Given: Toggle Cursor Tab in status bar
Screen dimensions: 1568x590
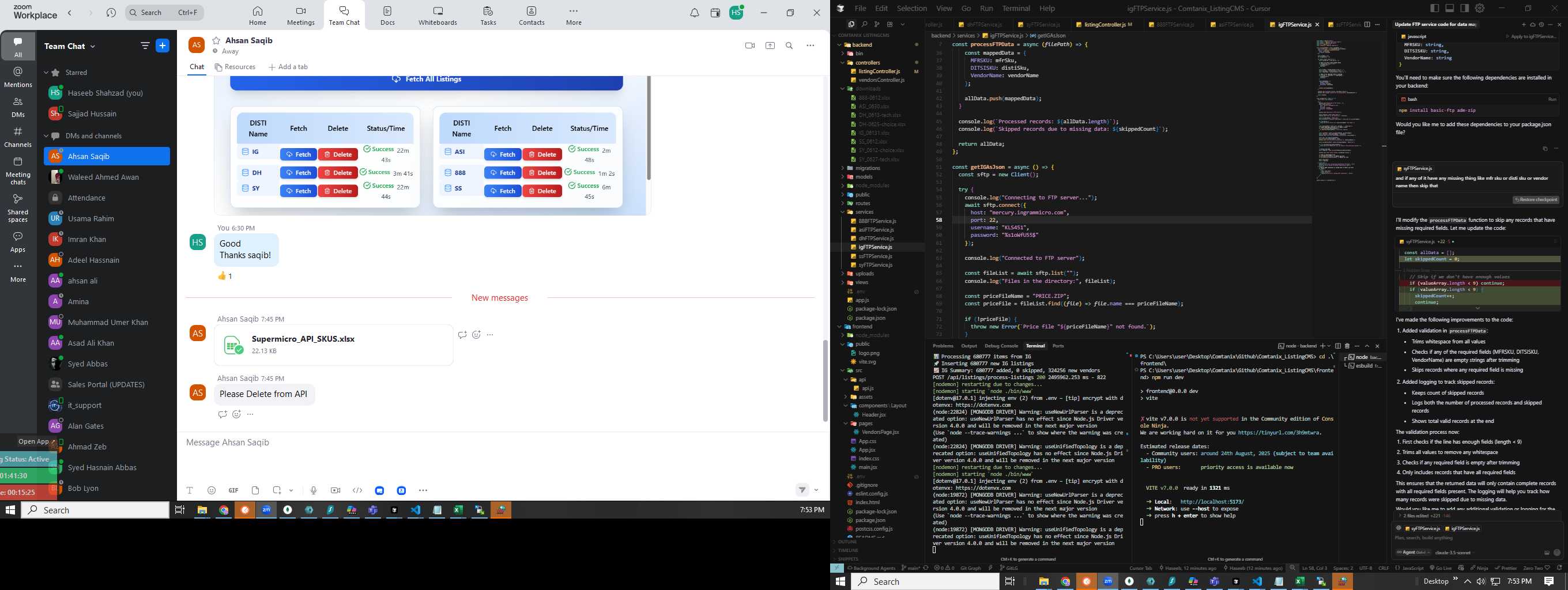Looking at the screenshot, I should tap(1141, 568).
